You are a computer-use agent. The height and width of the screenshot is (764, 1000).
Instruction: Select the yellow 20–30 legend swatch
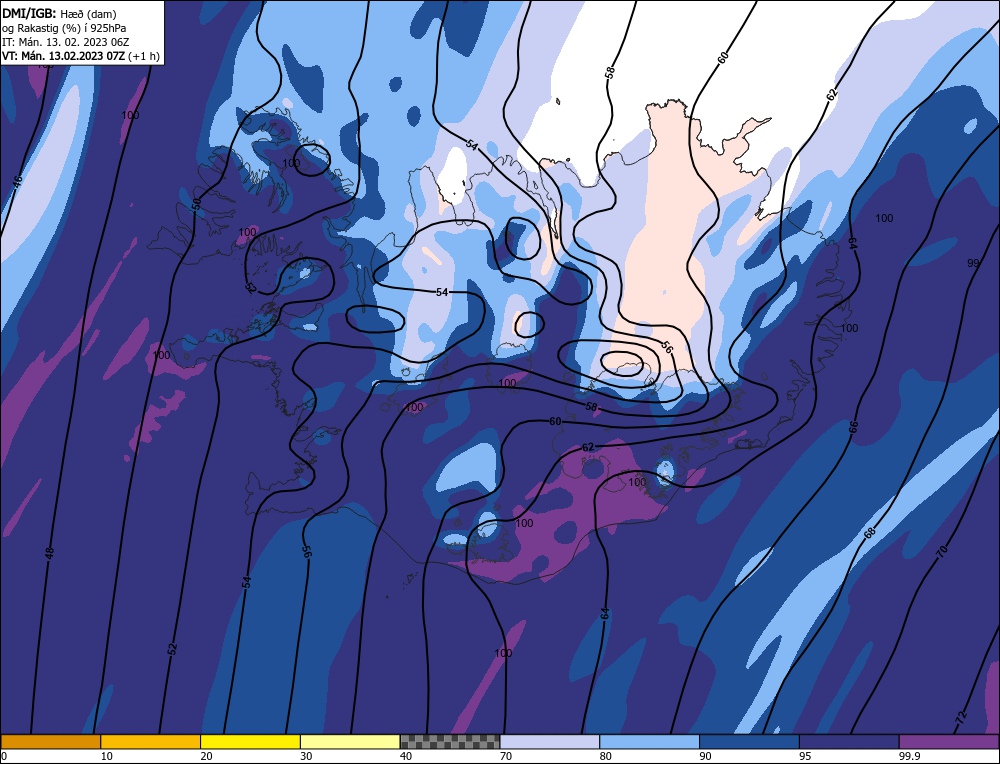click(x=250, y=741)
